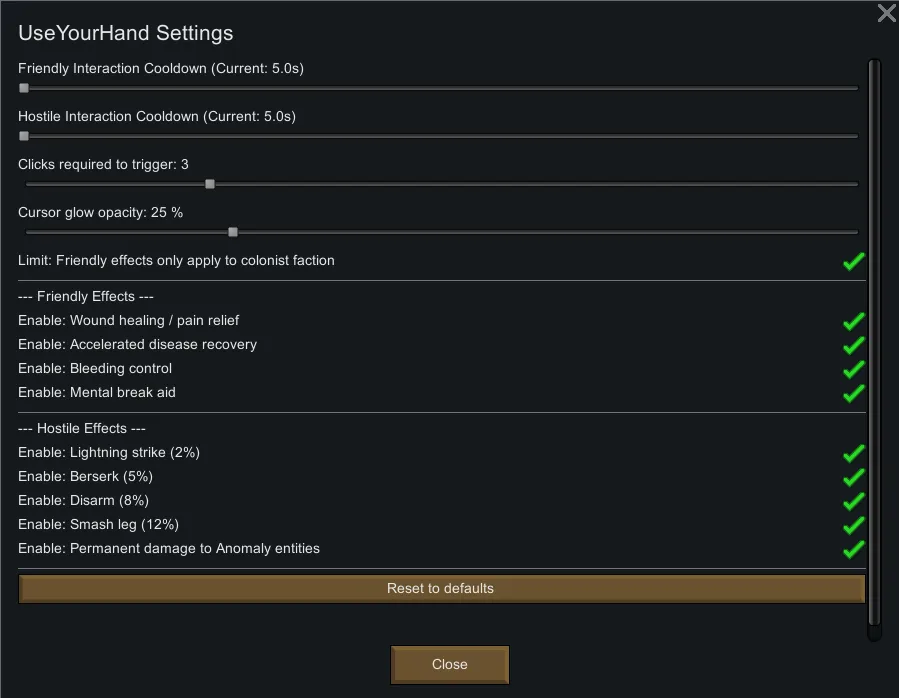The height and width of the screenshot is (698, 899).
Task: Click the Cursor glow opacity slider handle
Action: 233,232
